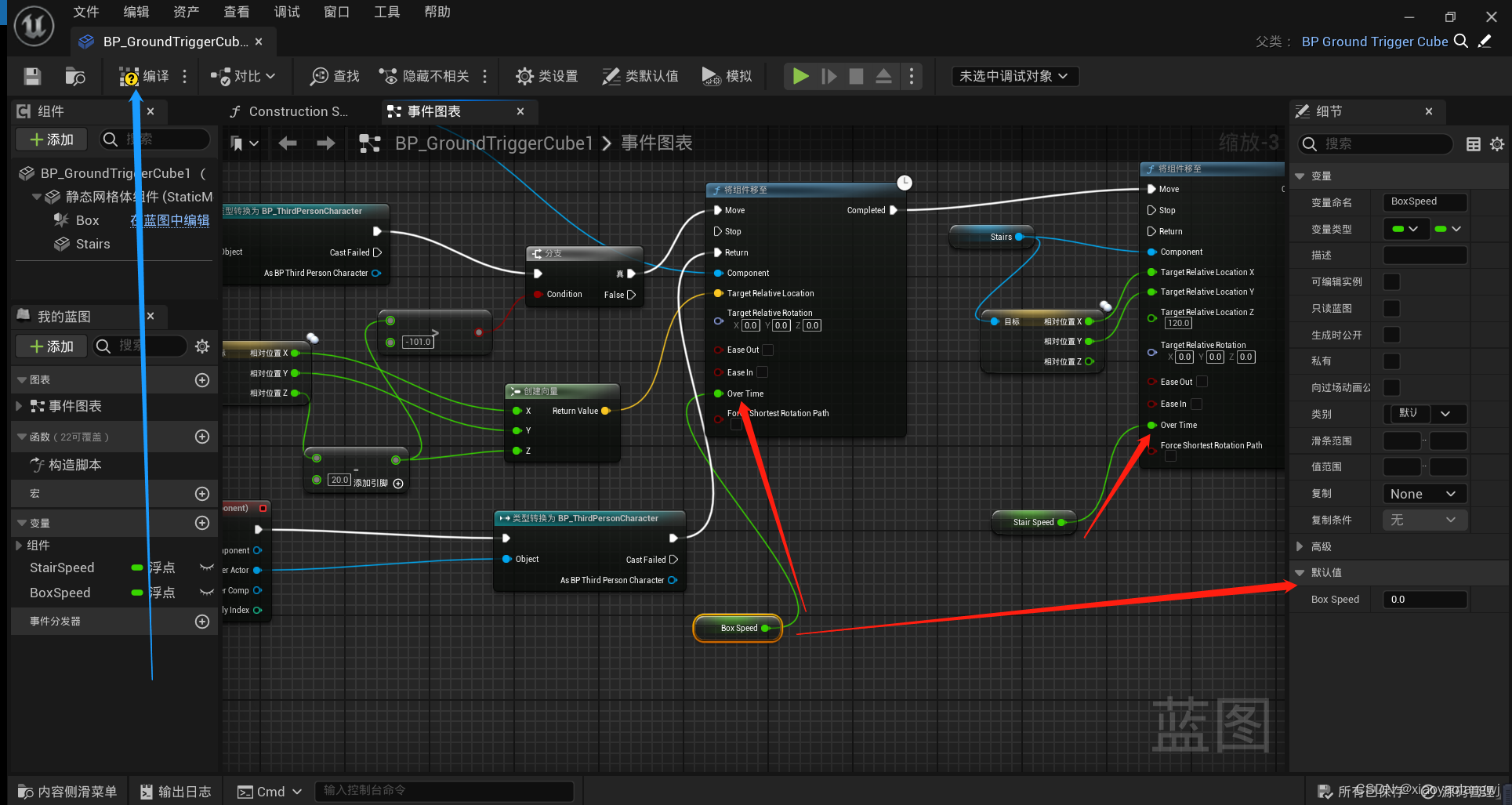Open the play options three-dot menu
The image size is (1512, 805).
[911, 76]
